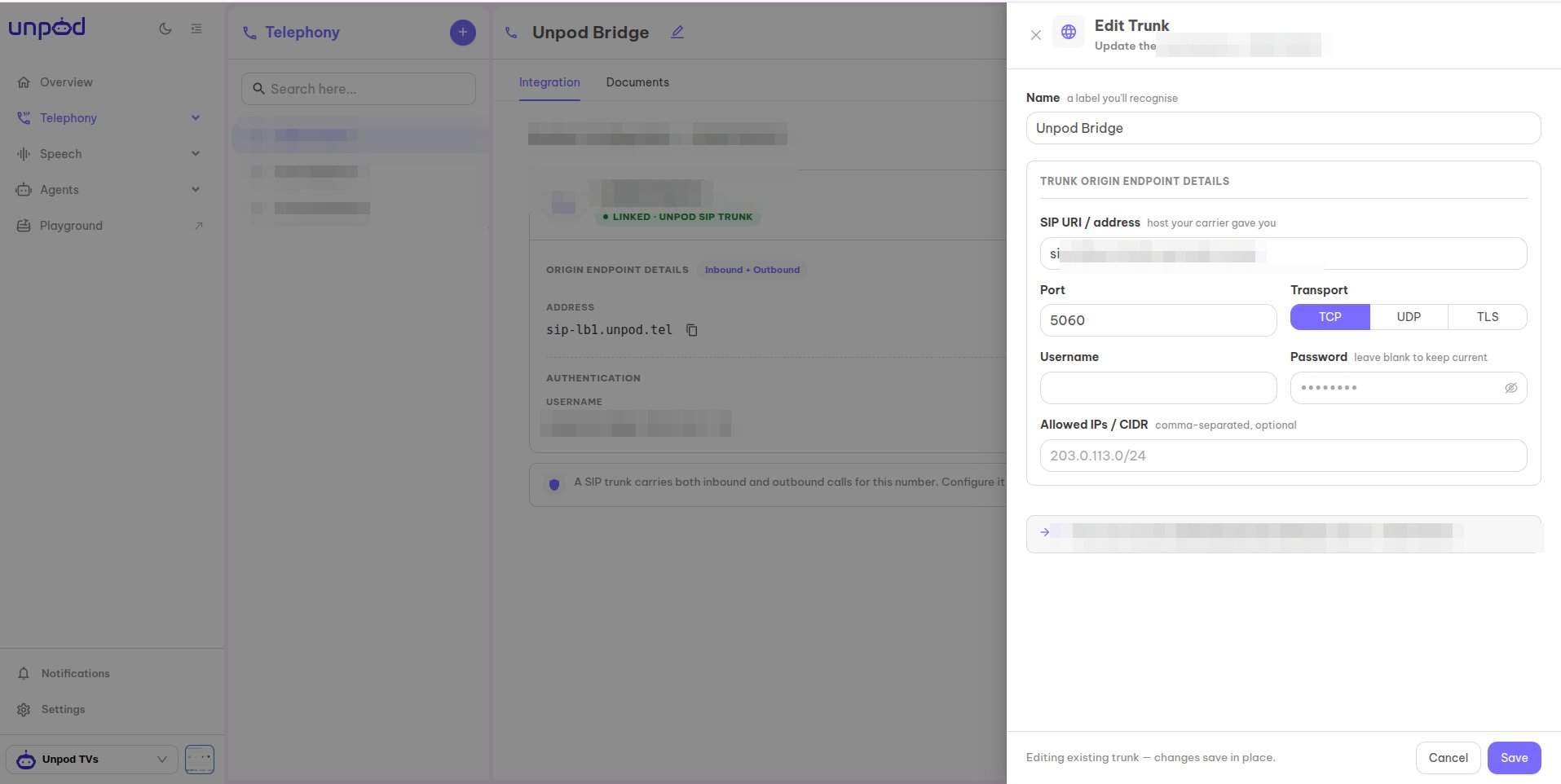
Task: Open Playground from the sidebar
Action: click(x=71, y=226)
